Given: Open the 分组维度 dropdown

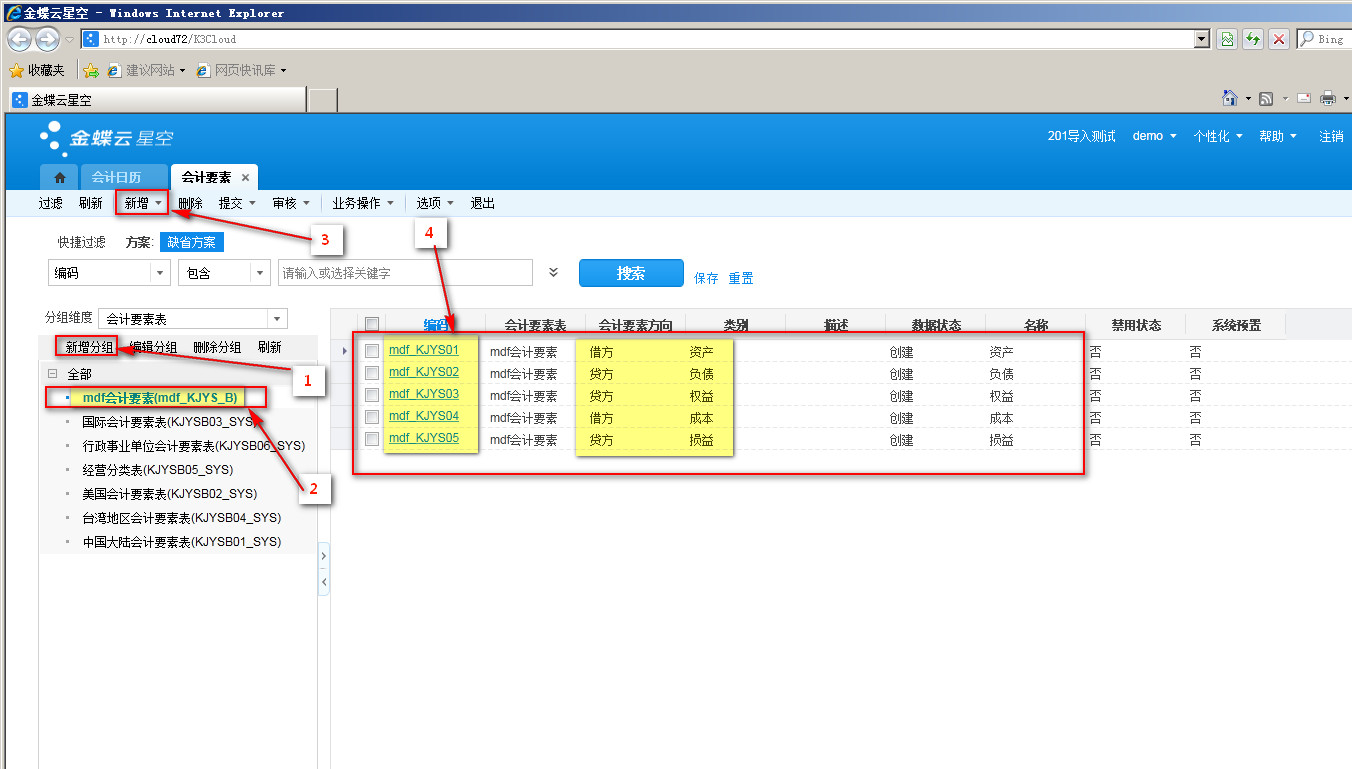Looking at the screenshot, I should pyautogui.click(x=277, y=319).
